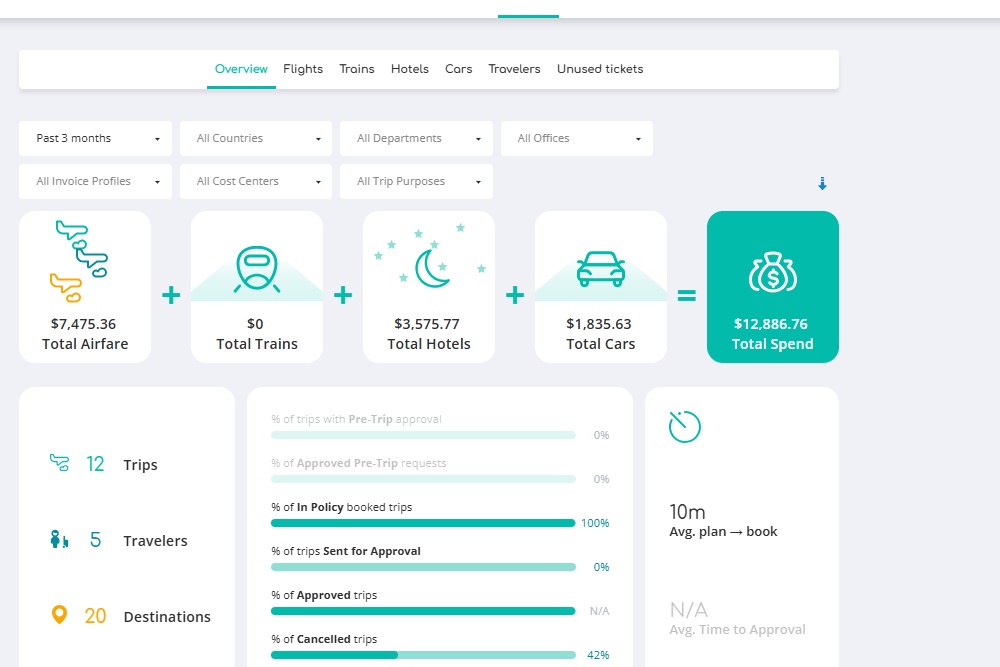Click the location pin icon next to Destinations
The width and height of the screenshot is (1000, 667).
pos(57,616)
